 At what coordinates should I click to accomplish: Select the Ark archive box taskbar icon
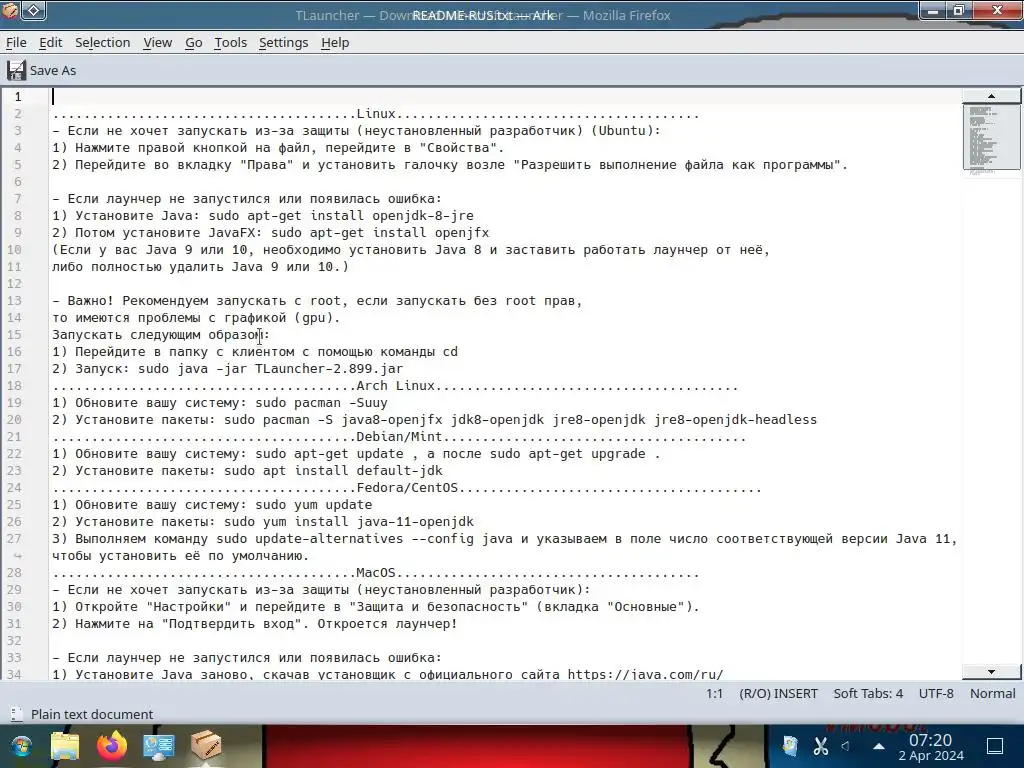(206, 746)
